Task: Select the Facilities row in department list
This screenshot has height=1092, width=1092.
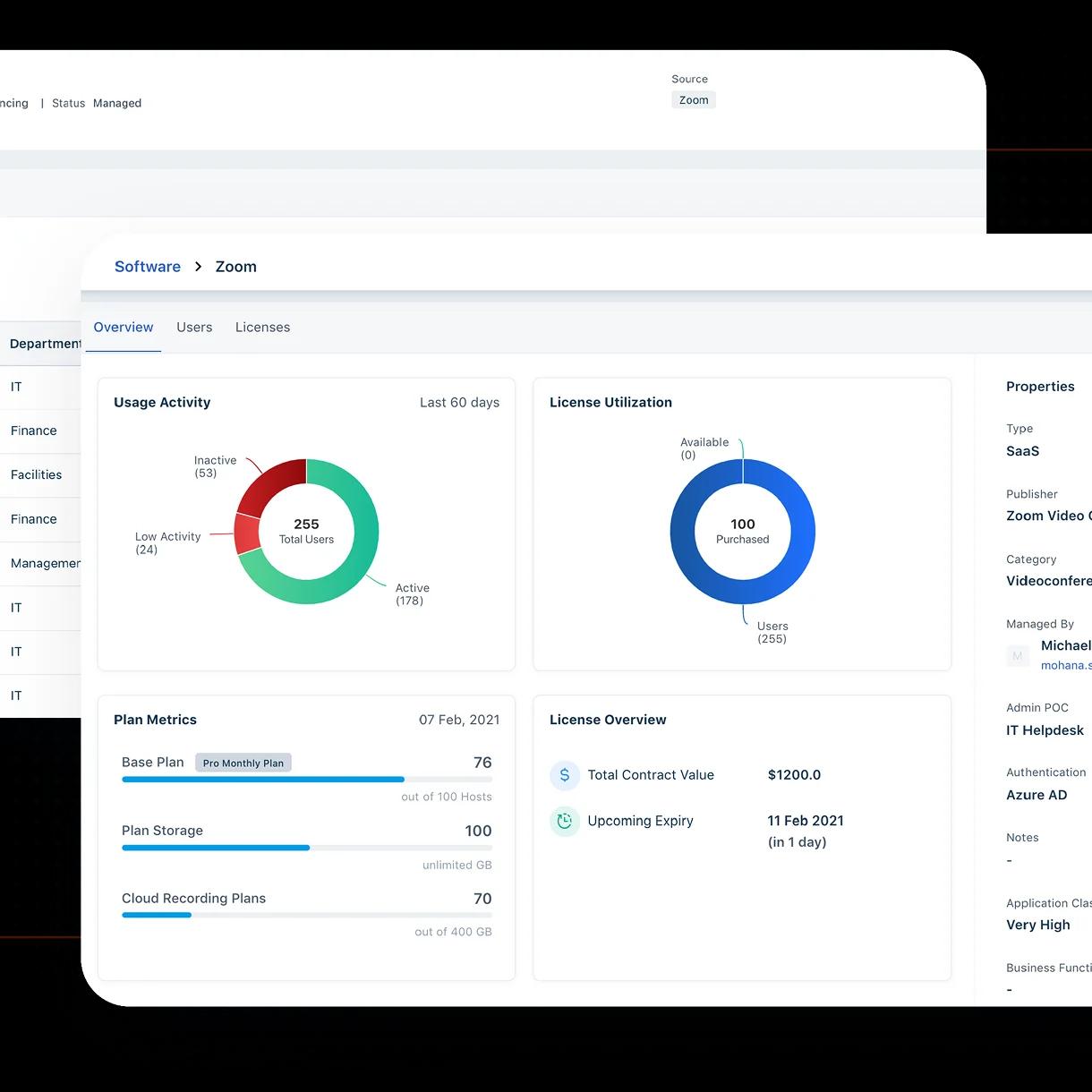Action: click(x=40, y=475)
